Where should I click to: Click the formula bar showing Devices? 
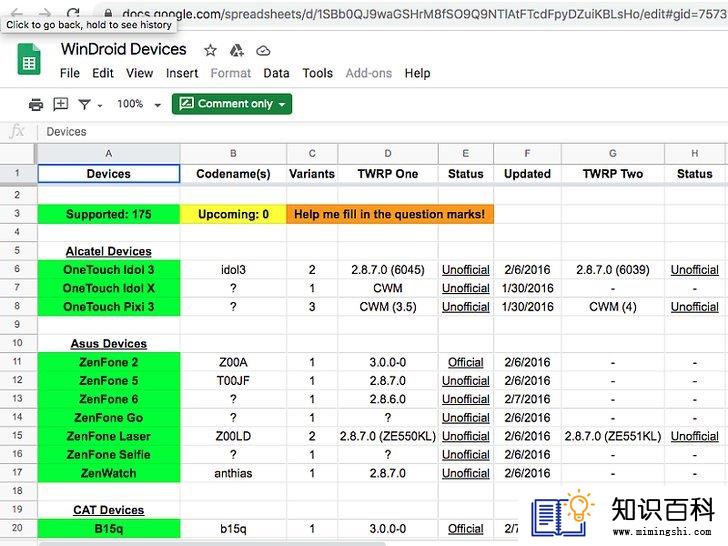coord(385,132)
